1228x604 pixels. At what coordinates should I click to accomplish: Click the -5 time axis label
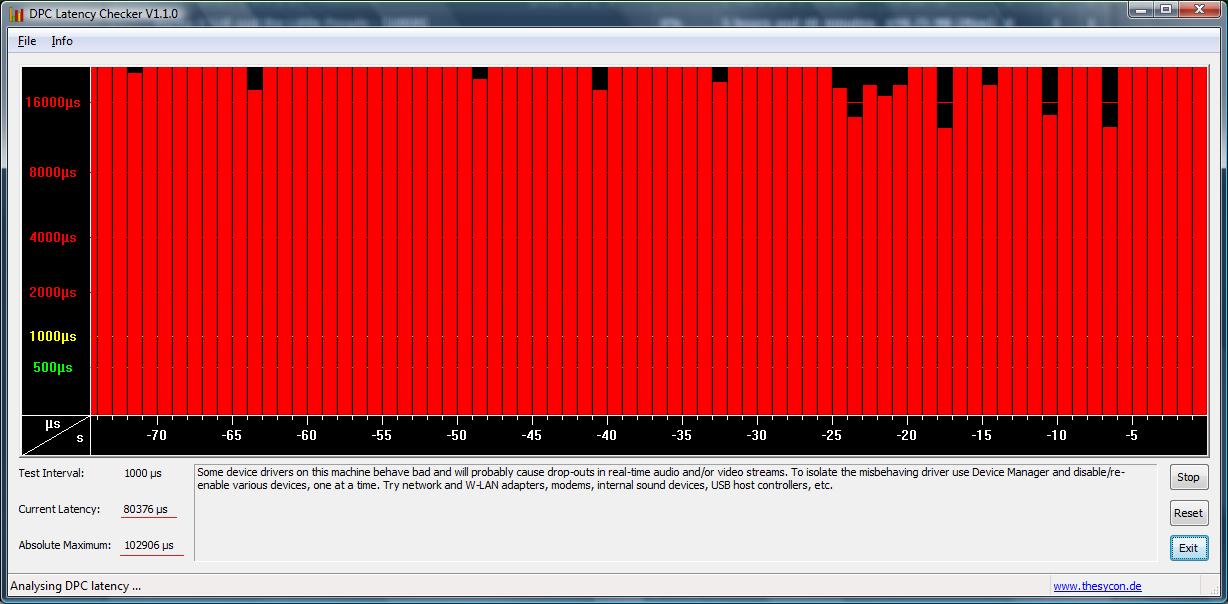coord(1131,435)
